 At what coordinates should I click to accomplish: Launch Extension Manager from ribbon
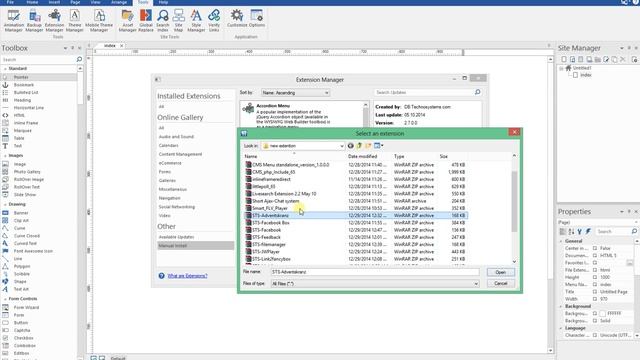click(x=54, y=20)
